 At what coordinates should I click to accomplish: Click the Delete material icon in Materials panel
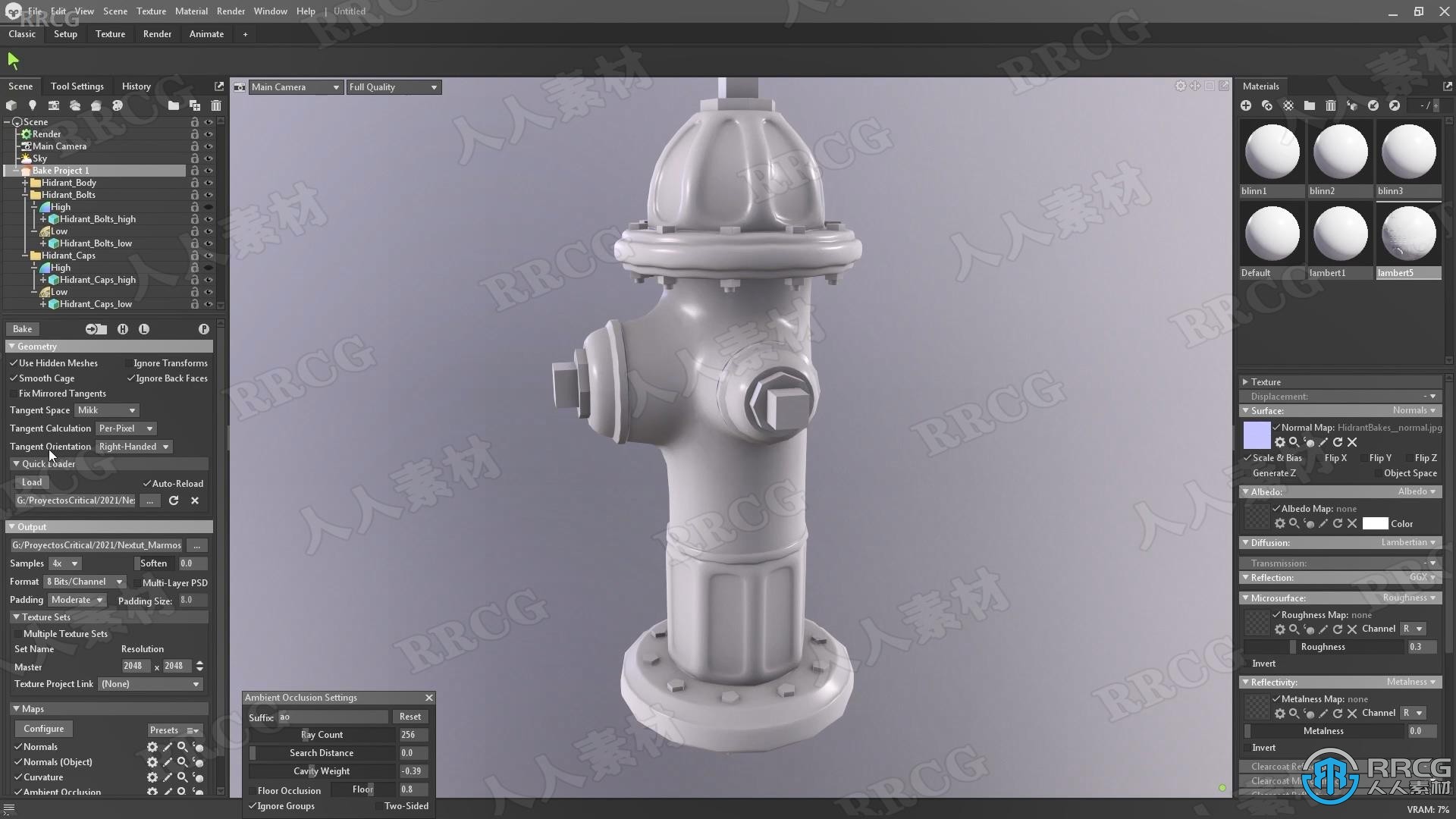[1330, 105]
